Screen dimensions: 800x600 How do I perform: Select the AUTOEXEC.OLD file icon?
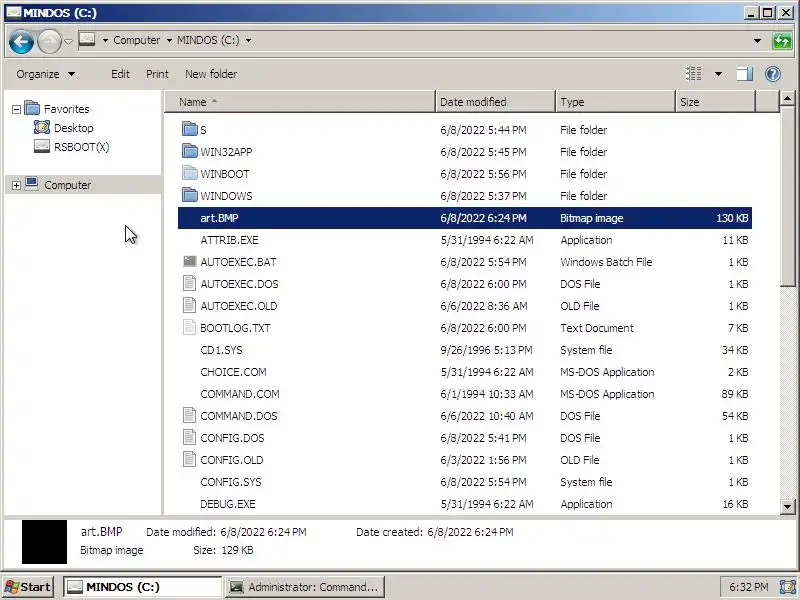pyautogui.click(x=190, y=305)
